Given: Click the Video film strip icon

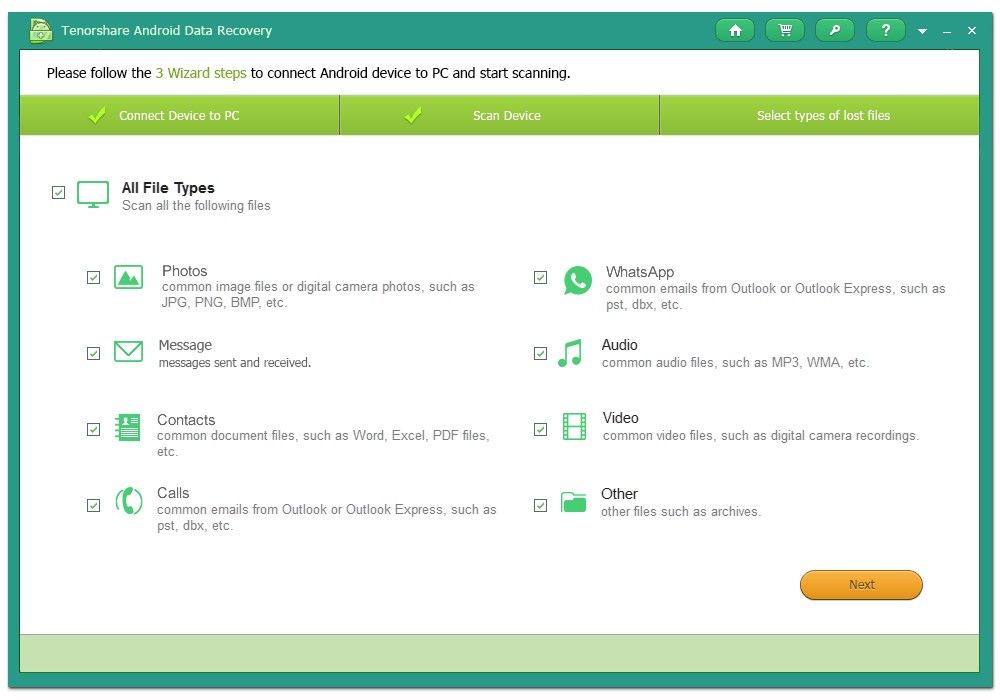Looking at the screenshot, I should click(574, 427).
